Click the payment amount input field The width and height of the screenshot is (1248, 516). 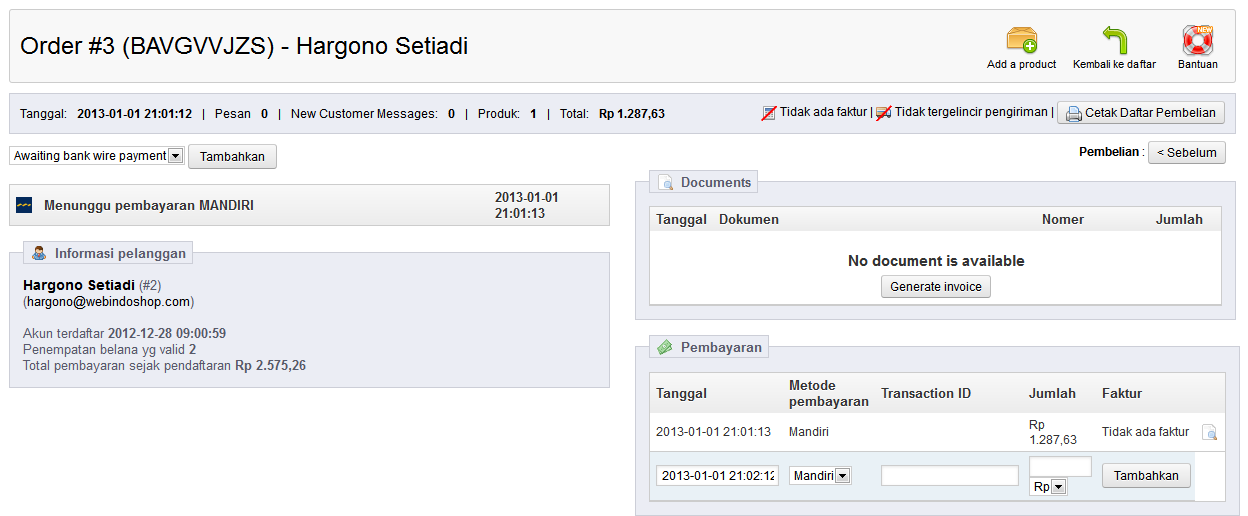[x=1060, y=466]
